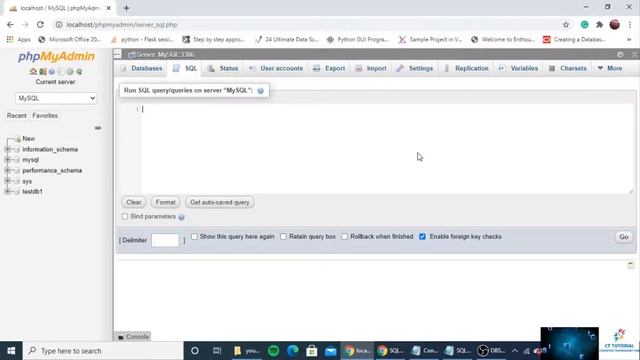
Task: Open Task View from the taskbar
Action: click(x=217, y=351)
